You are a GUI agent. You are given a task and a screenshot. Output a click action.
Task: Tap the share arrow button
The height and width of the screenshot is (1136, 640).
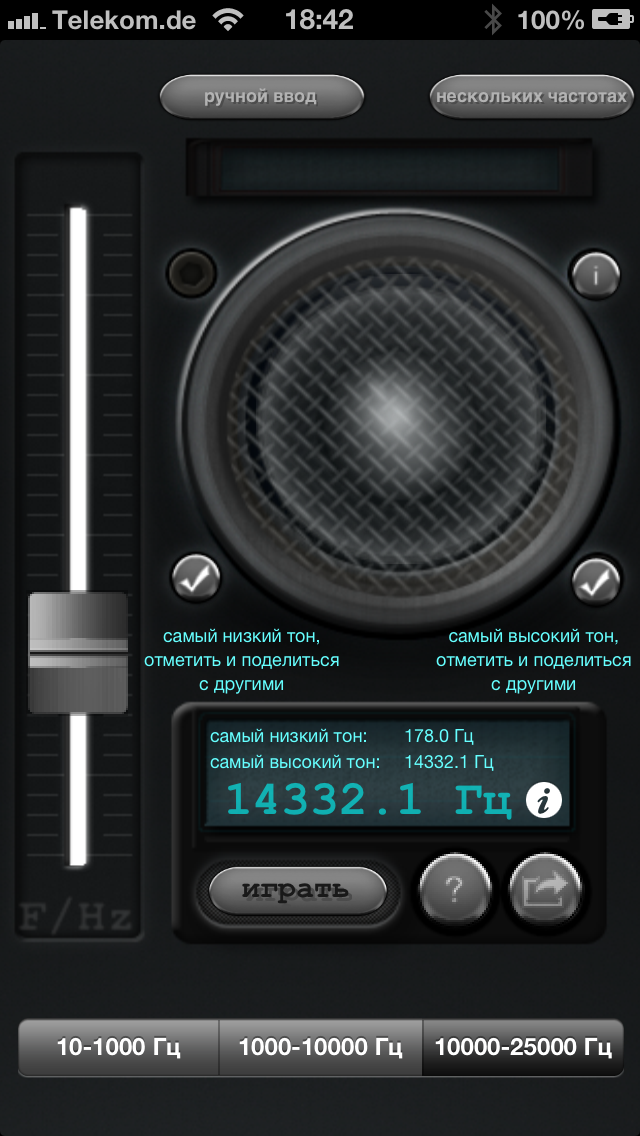546,890
